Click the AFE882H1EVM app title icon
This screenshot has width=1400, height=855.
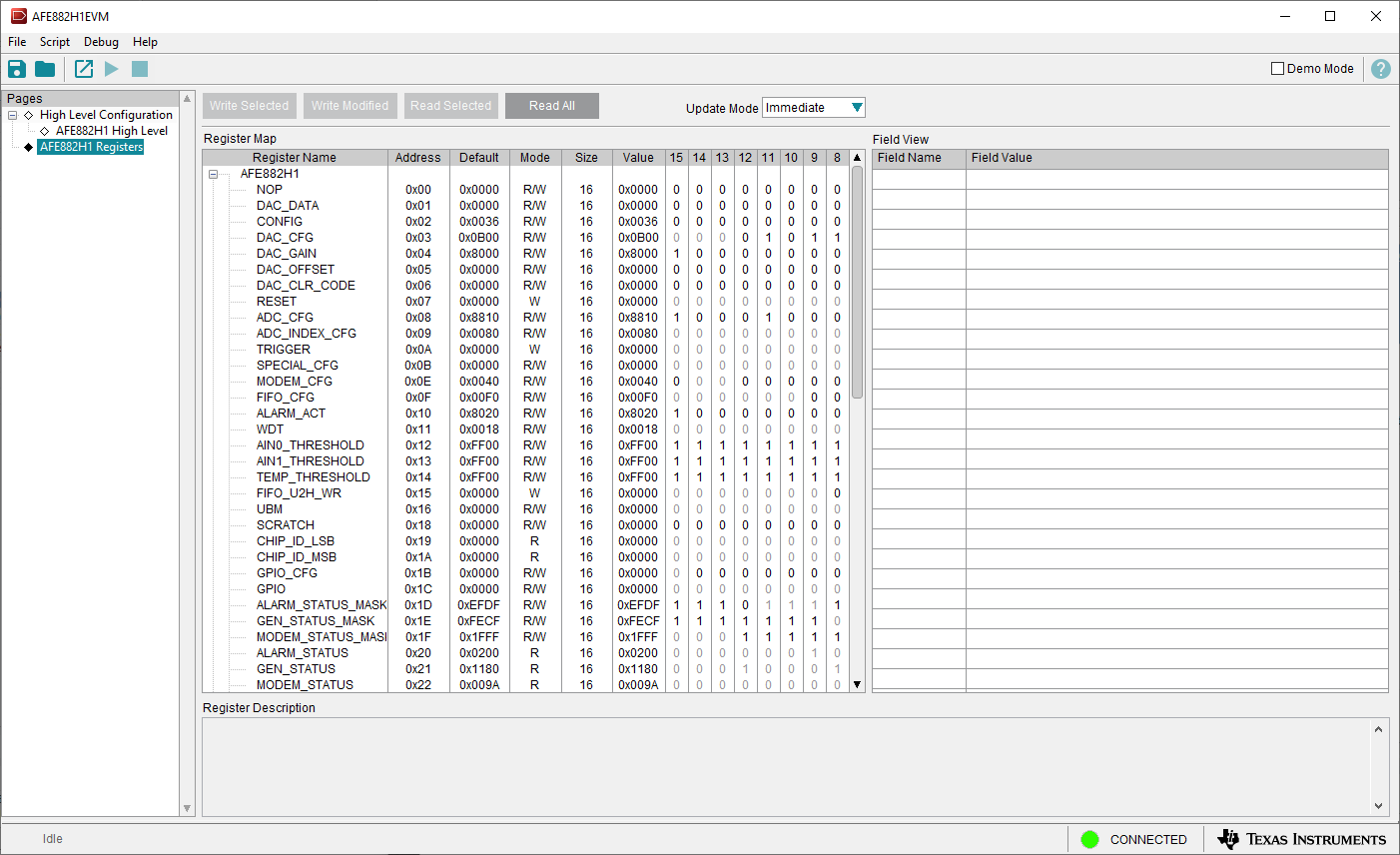[18, 16]
